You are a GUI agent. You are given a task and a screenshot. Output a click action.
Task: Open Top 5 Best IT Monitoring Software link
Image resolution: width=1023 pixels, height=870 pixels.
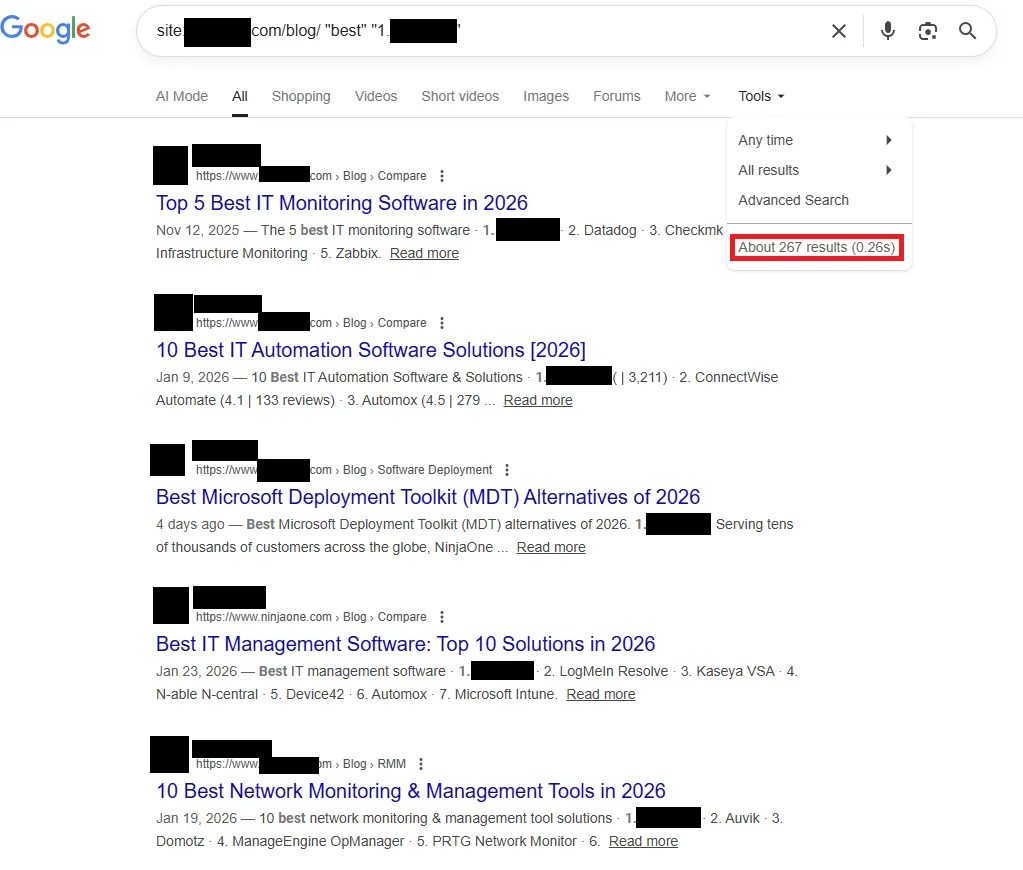[342, 203]
